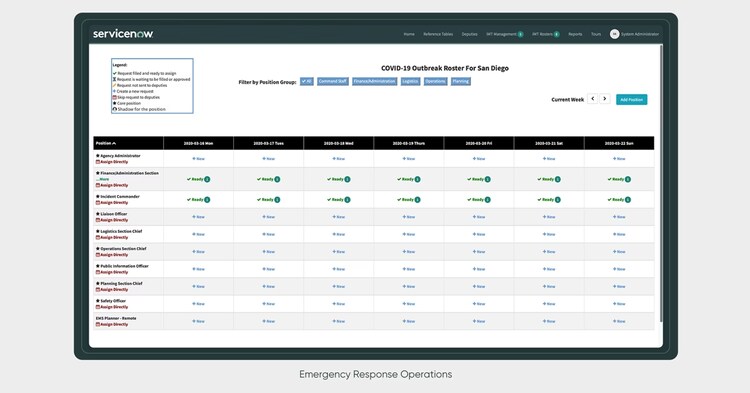Click the ServiceNow logo

point(123,33)
